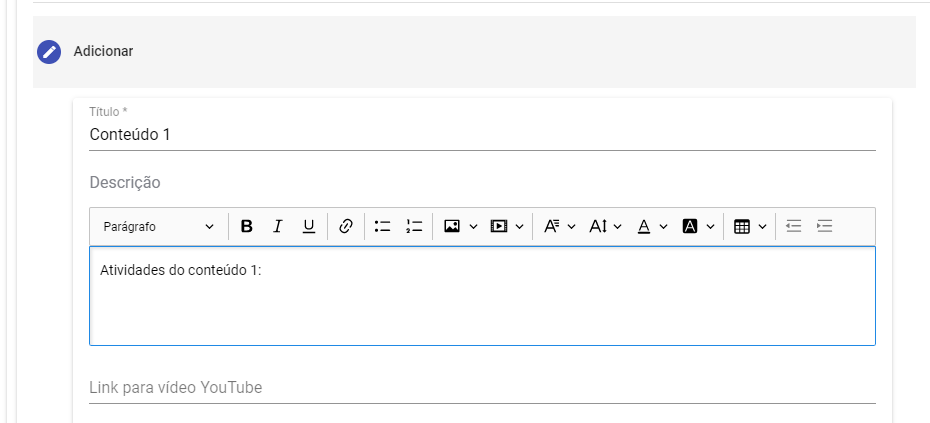
Task: Click the insert image icon
Action: tap(452, 227)
